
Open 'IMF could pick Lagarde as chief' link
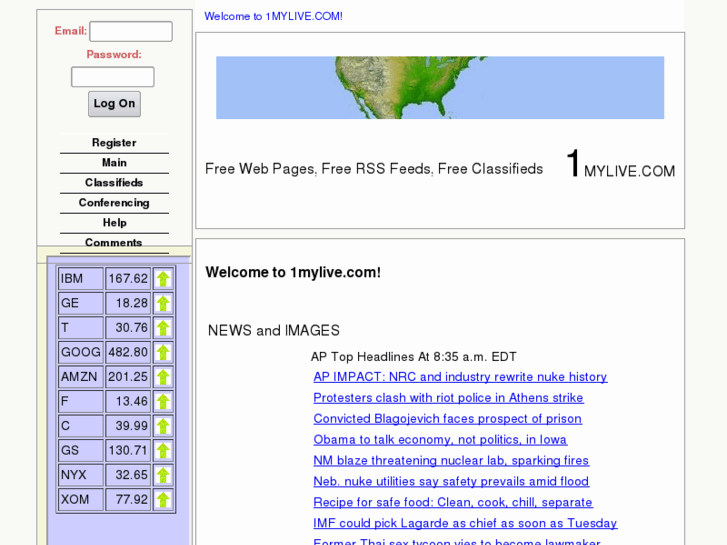pos(465,523)
